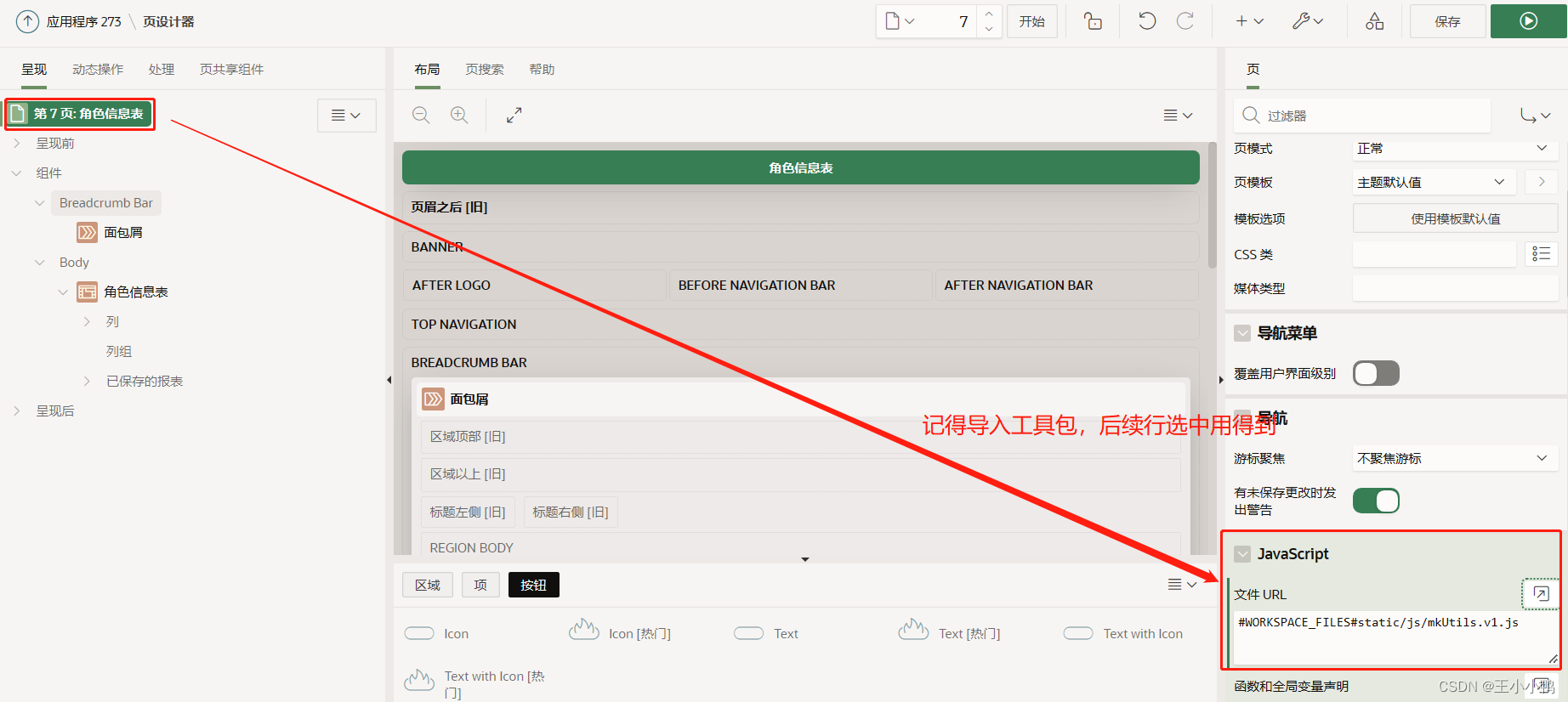Click the 使用模板默认值 button
This screenshot has width=1568, height=702.
[x=1455, y=218]
